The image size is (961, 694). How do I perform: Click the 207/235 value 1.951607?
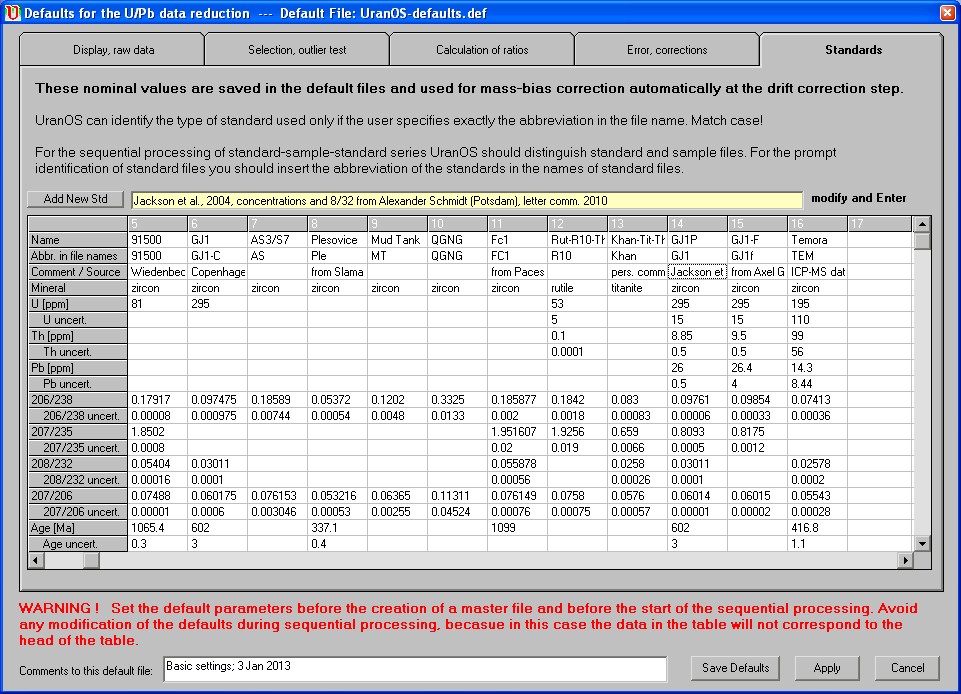click(518, 432)
